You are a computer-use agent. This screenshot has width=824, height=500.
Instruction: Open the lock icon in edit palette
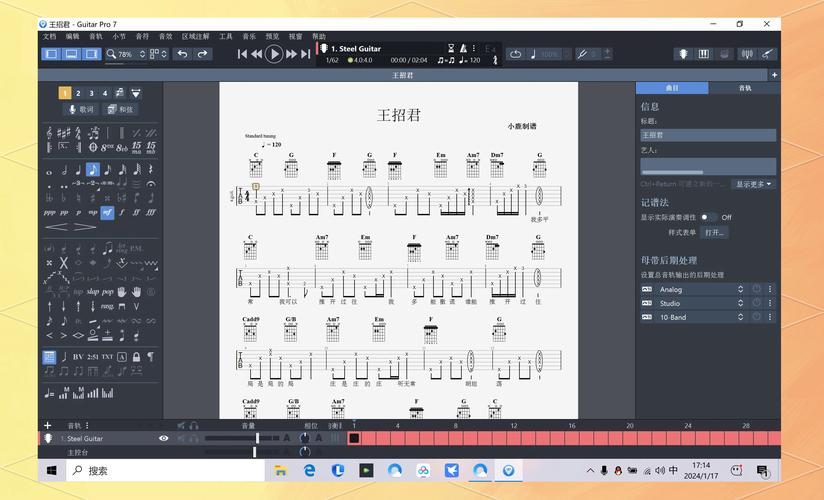point(136,356)
